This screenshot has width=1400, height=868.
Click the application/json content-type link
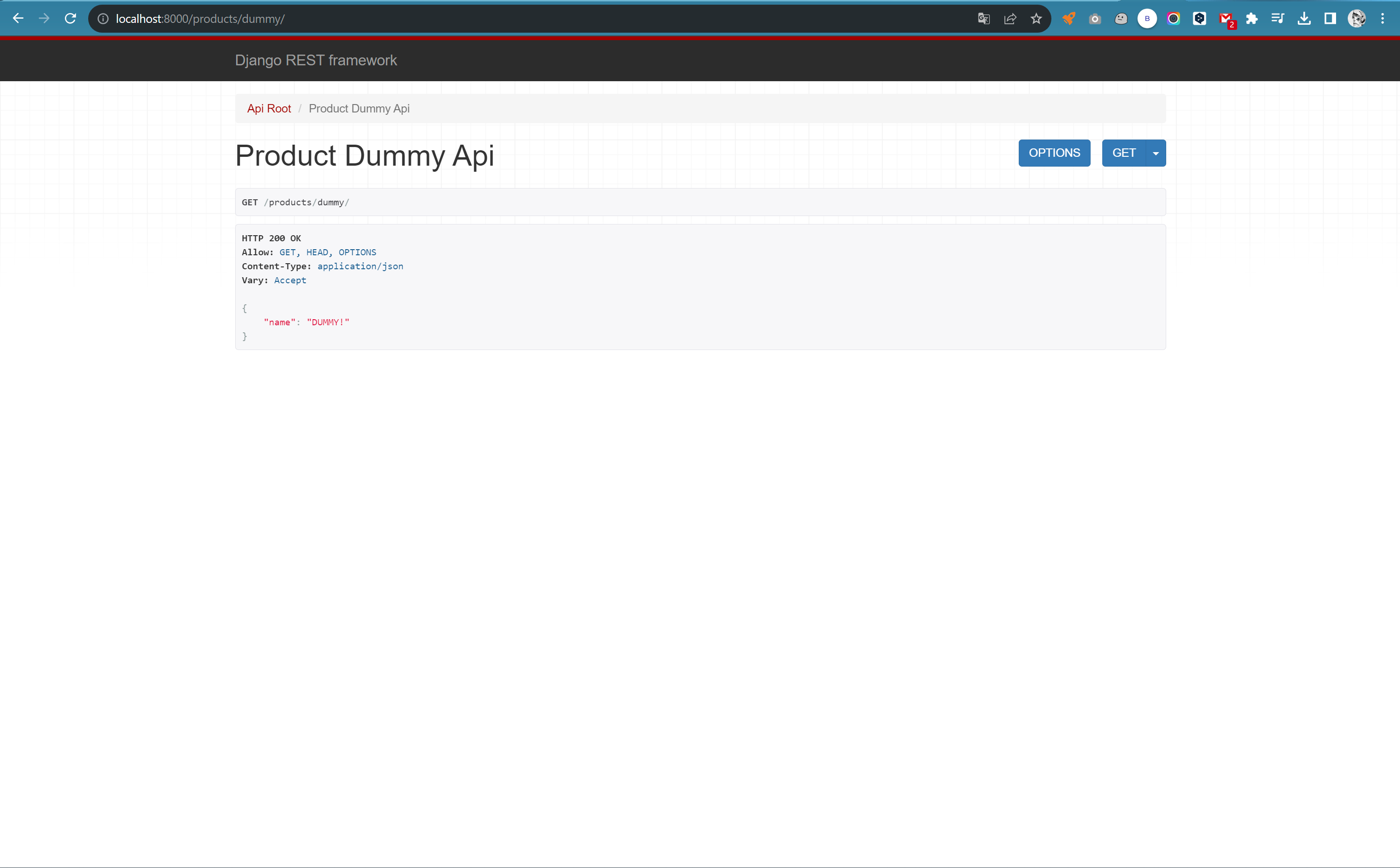(x=360, y=266)
